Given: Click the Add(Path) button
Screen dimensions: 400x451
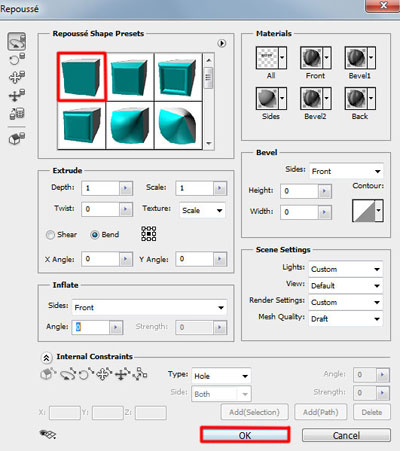Looking at the screenshot, I should pyautogui.click(x=321, y=412).
